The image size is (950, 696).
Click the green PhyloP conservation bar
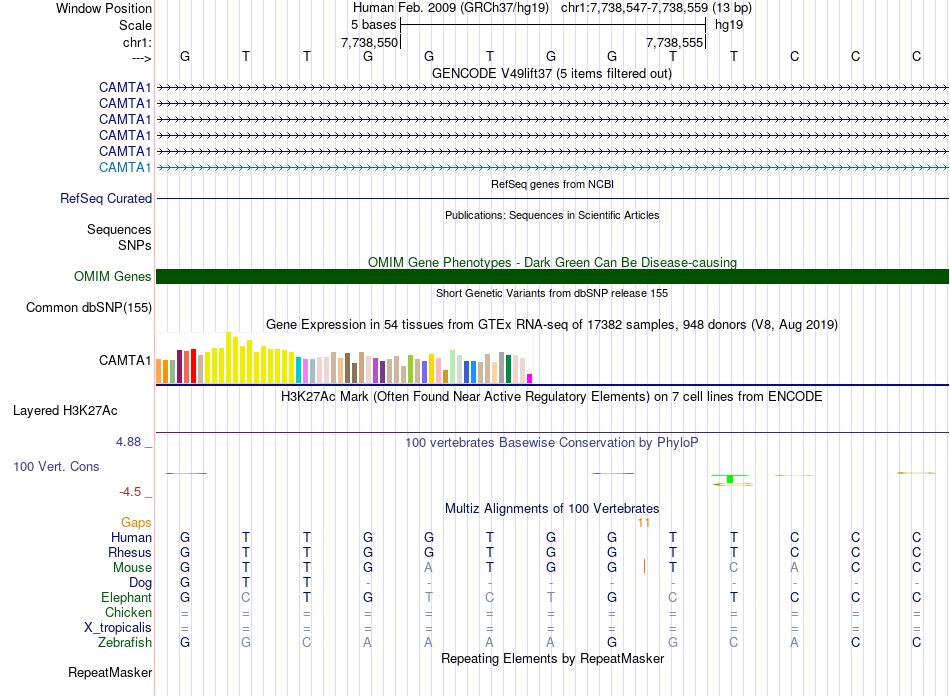730,479
